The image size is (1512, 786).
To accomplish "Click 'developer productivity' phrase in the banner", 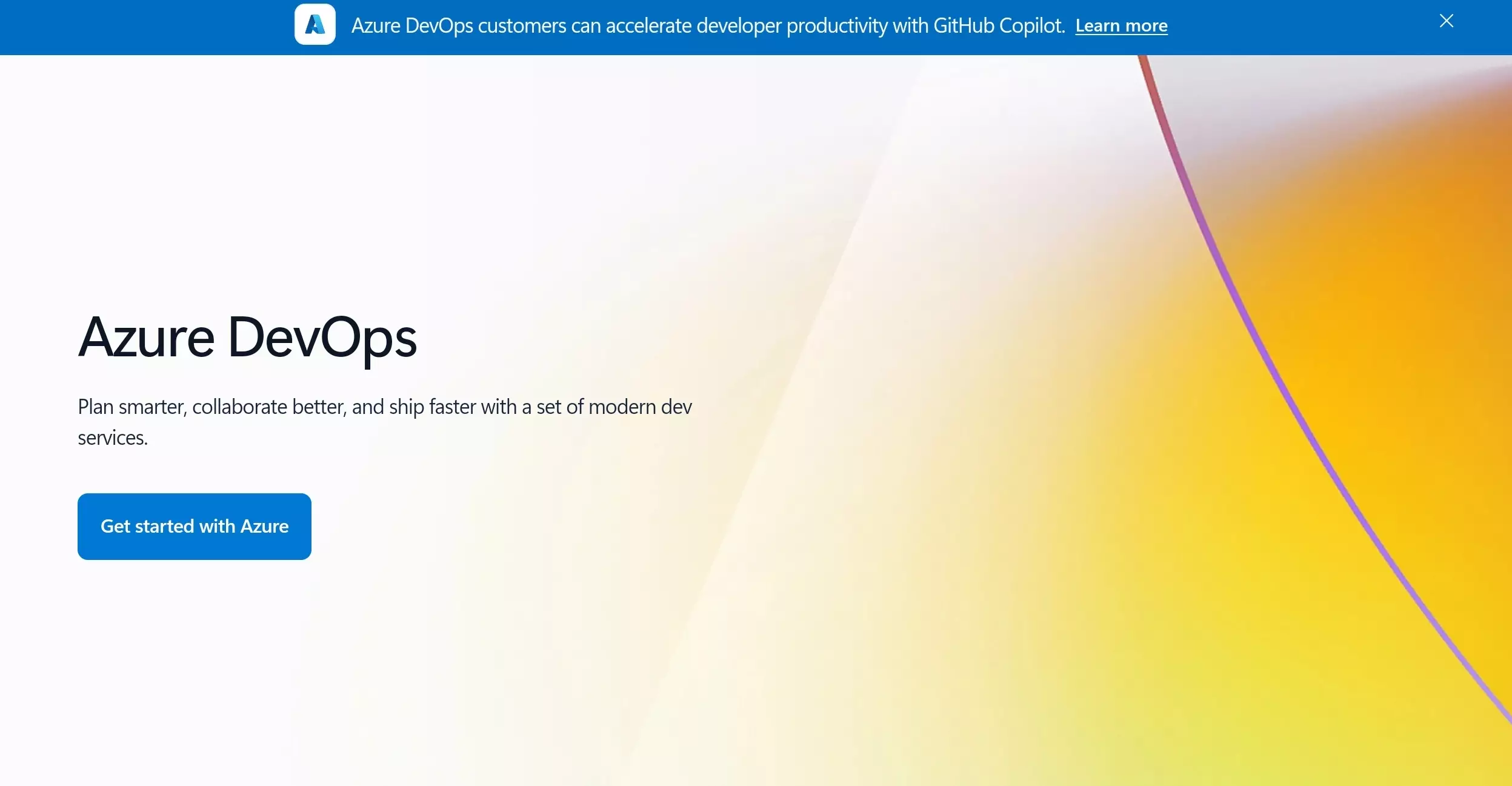I will [792, 26].
